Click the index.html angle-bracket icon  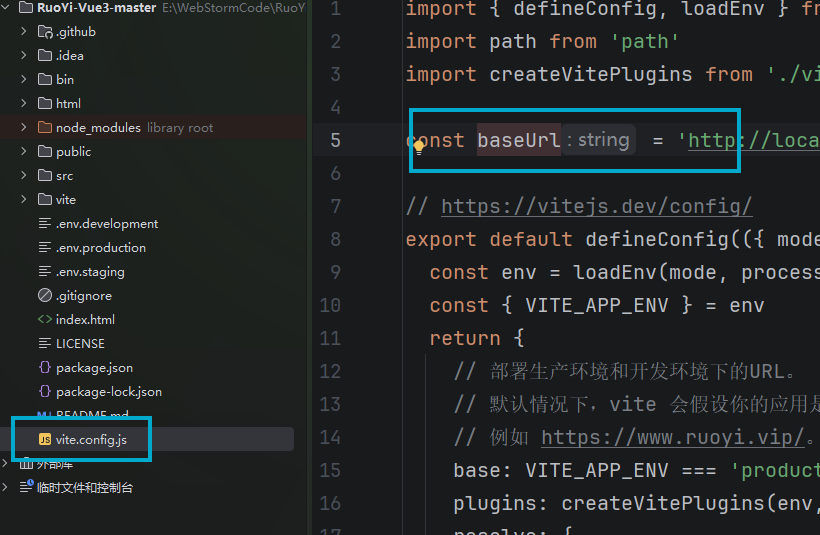pos(45,319)
